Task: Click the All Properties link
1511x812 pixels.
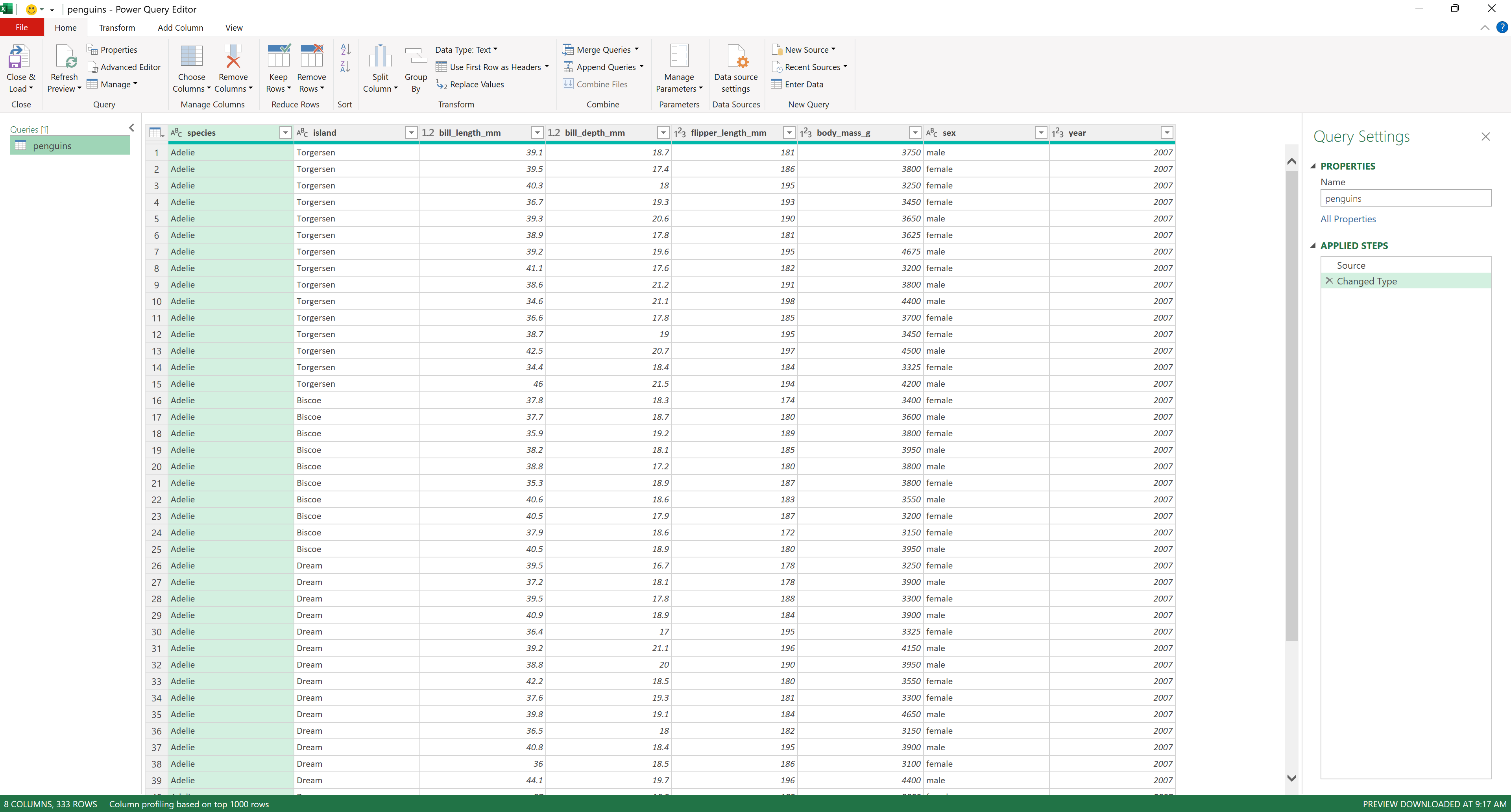Action: 1347,219
